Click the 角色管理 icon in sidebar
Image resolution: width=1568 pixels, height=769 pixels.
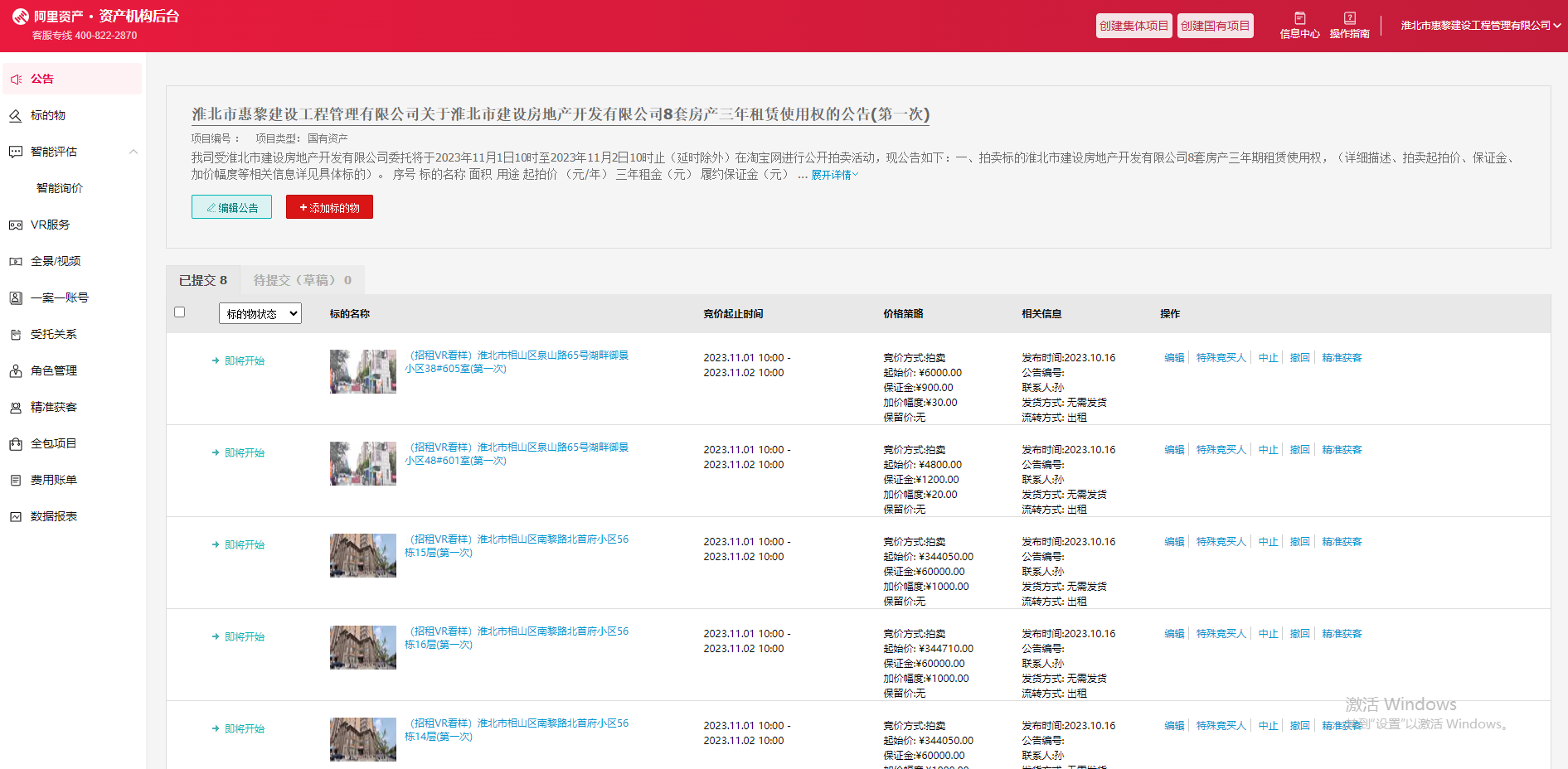point(16,371)
